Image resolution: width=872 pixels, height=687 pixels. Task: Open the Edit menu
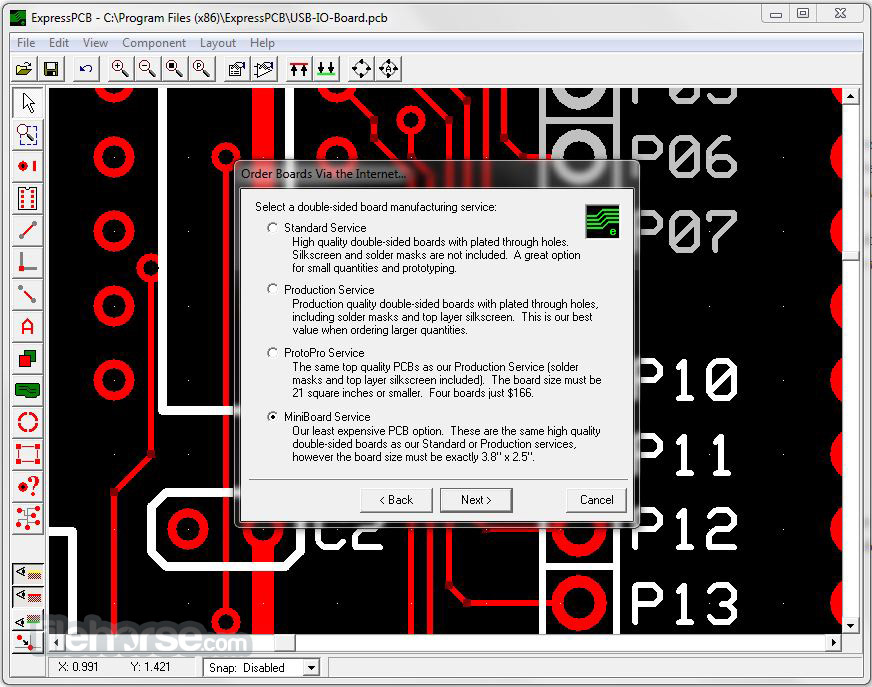(x=58, y=43)
